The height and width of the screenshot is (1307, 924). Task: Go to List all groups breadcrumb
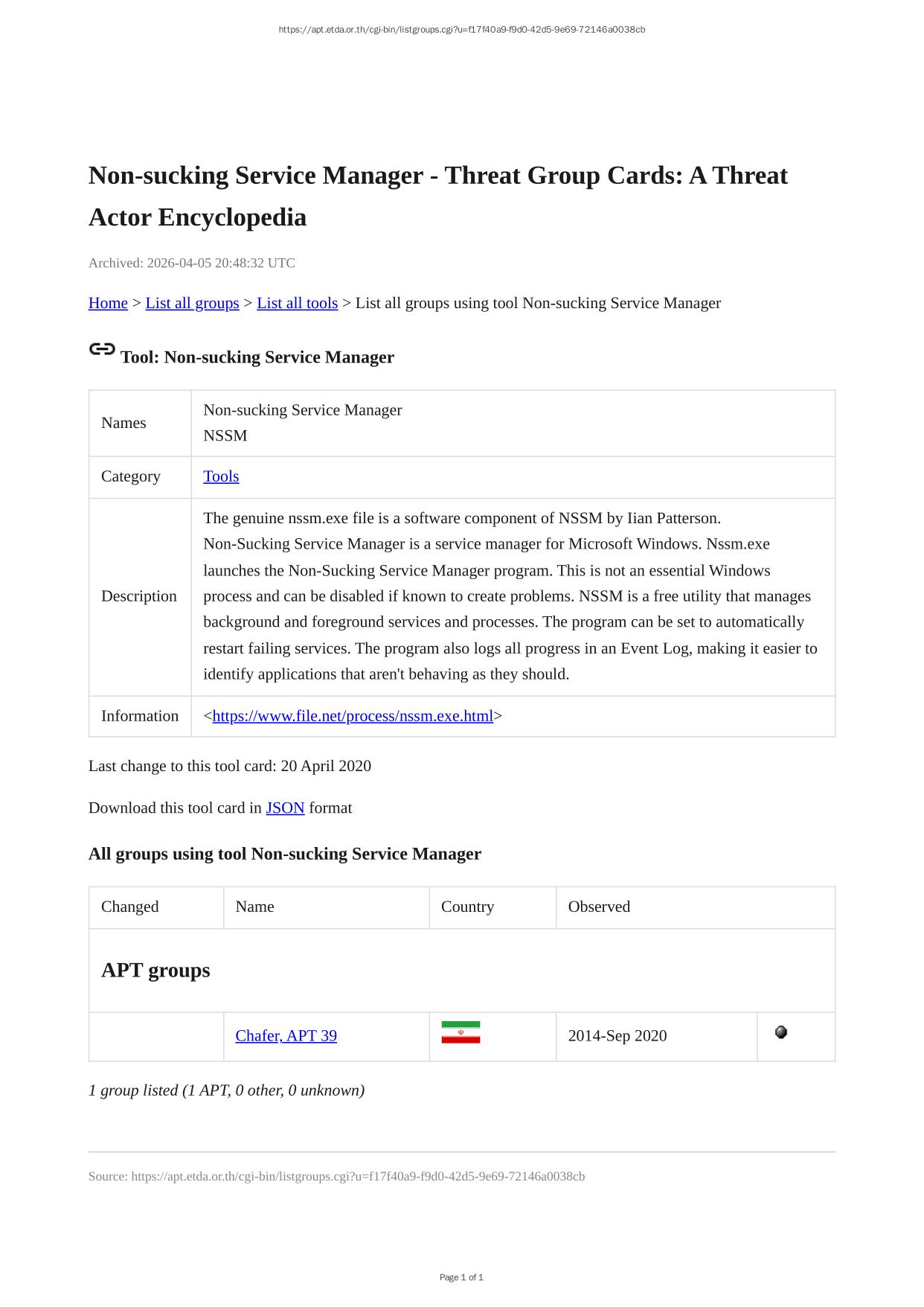point(192,303)
